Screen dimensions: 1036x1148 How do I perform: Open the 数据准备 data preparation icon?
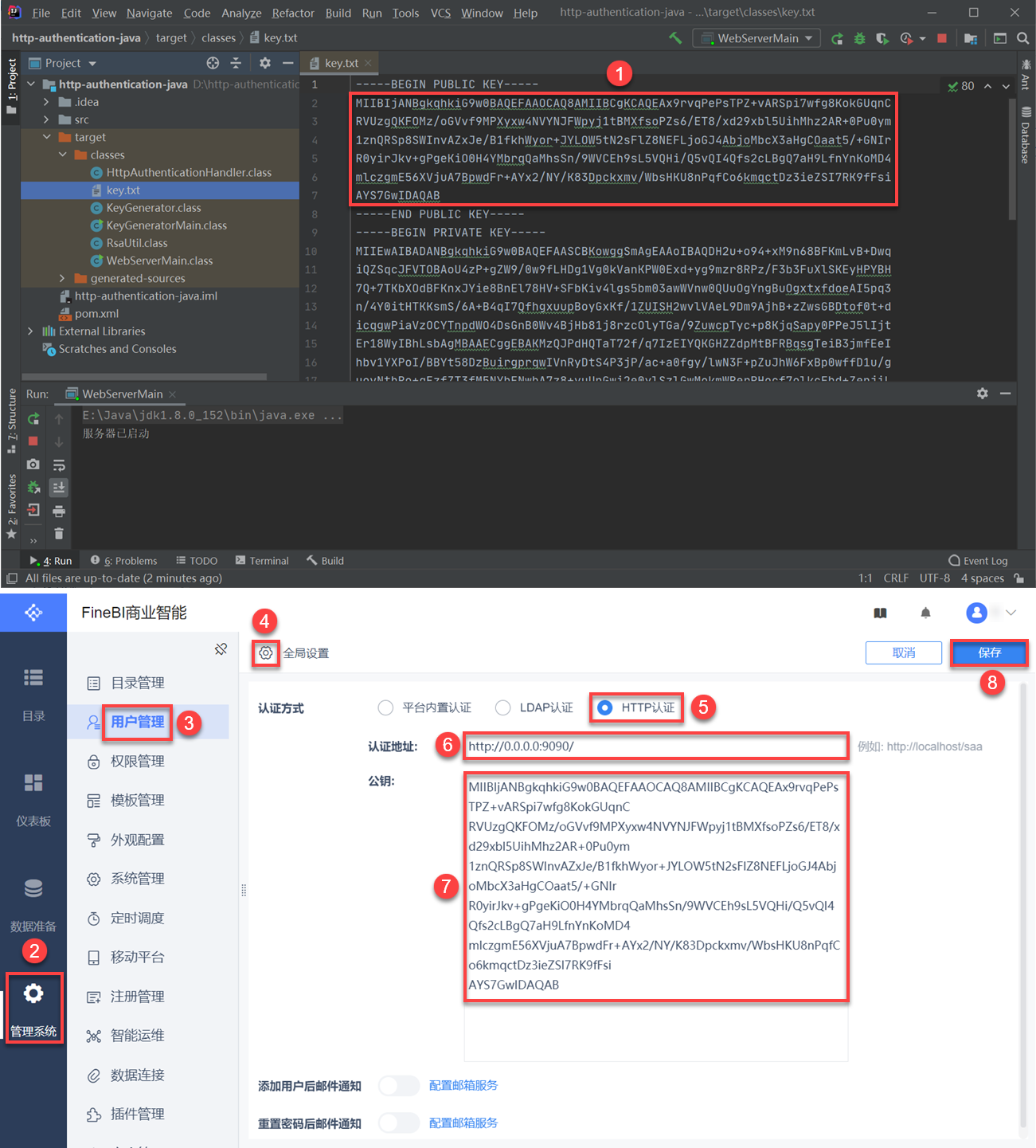33,887
